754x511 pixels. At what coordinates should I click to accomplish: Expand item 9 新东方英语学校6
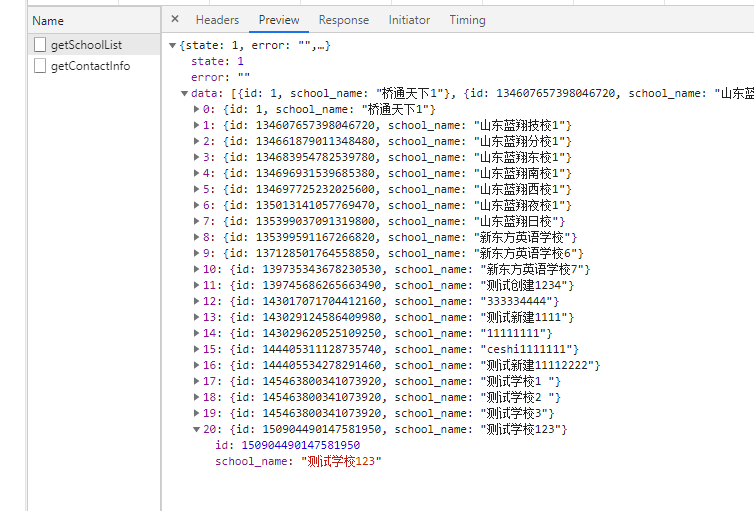[196, 253]
